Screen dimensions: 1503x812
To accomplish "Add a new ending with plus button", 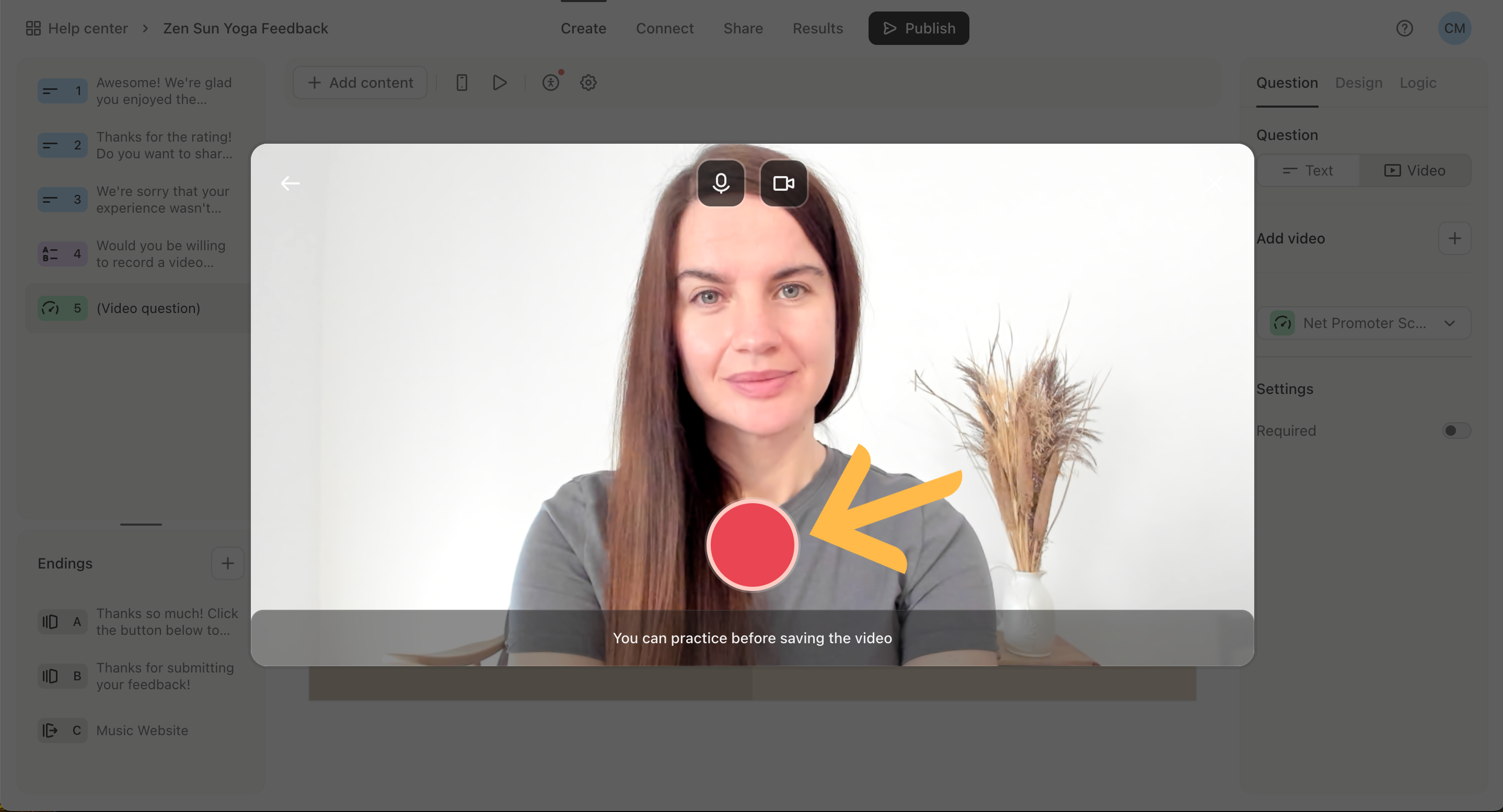I will click(x=227, y=563).
